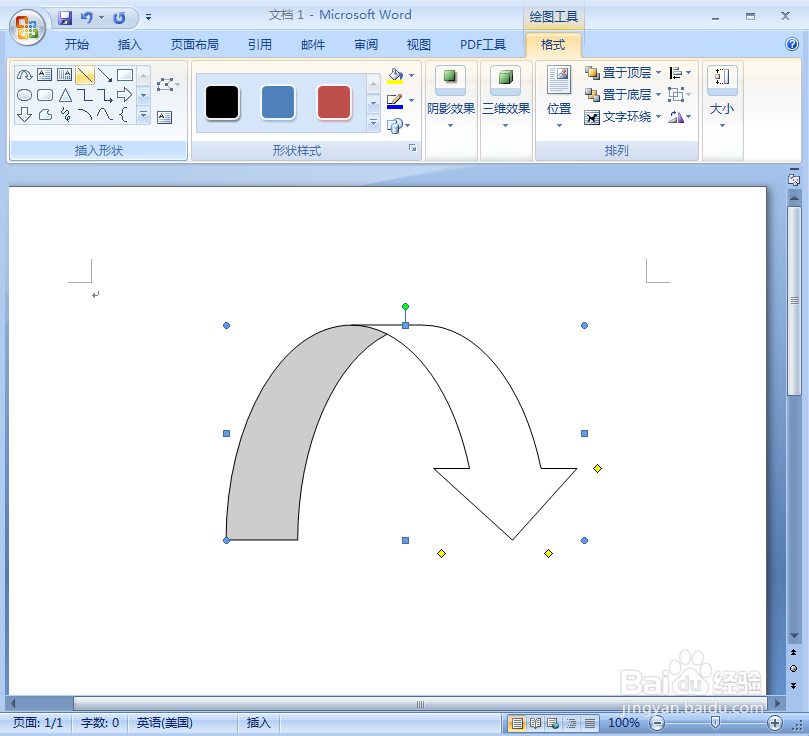Screen dimensions: 809x736
Task: Select the arc shape
Action: click(85, 114)
